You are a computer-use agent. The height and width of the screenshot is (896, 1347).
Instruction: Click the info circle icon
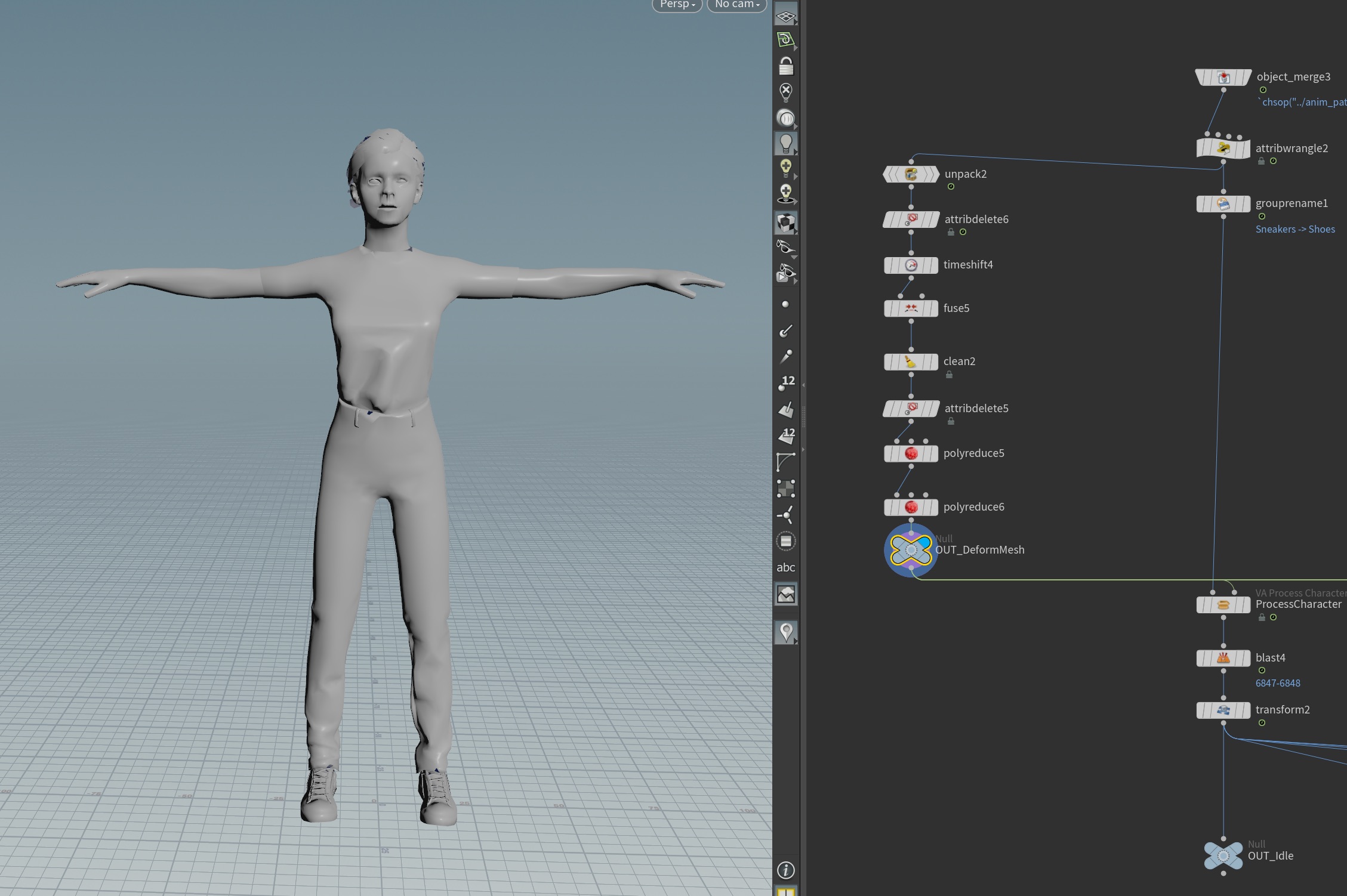(786, 870)
